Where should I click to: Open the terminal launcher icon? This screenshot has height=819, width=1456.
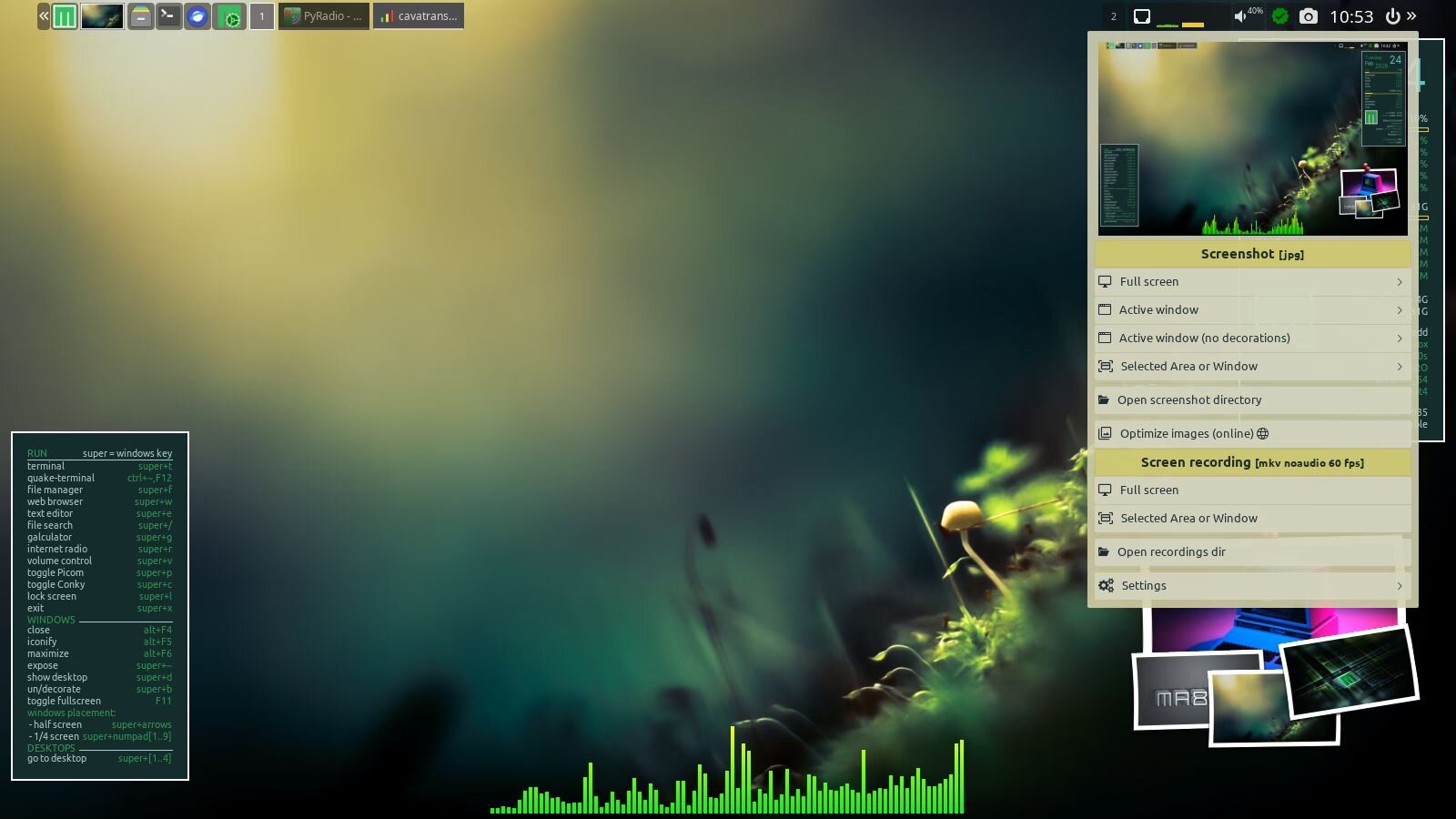pos(168,16)
